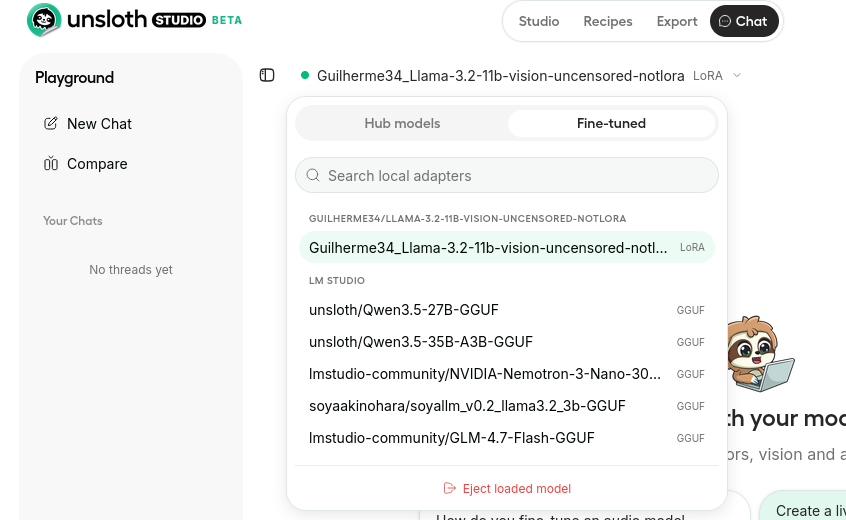Open the Studio tab
The height and width of the screenshot is (520, 846).
tap(539, 21)
